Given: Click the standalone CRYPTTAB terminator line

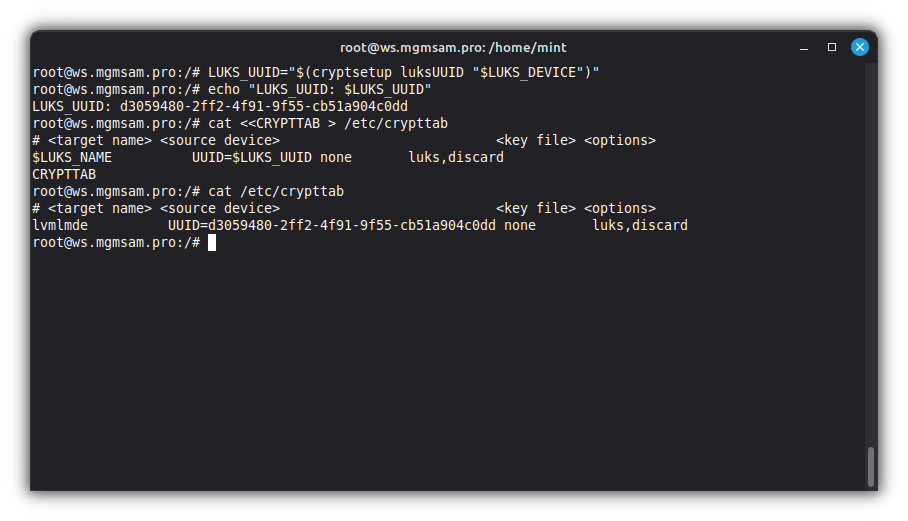Looking at the screenshot, I should point(64,174).
